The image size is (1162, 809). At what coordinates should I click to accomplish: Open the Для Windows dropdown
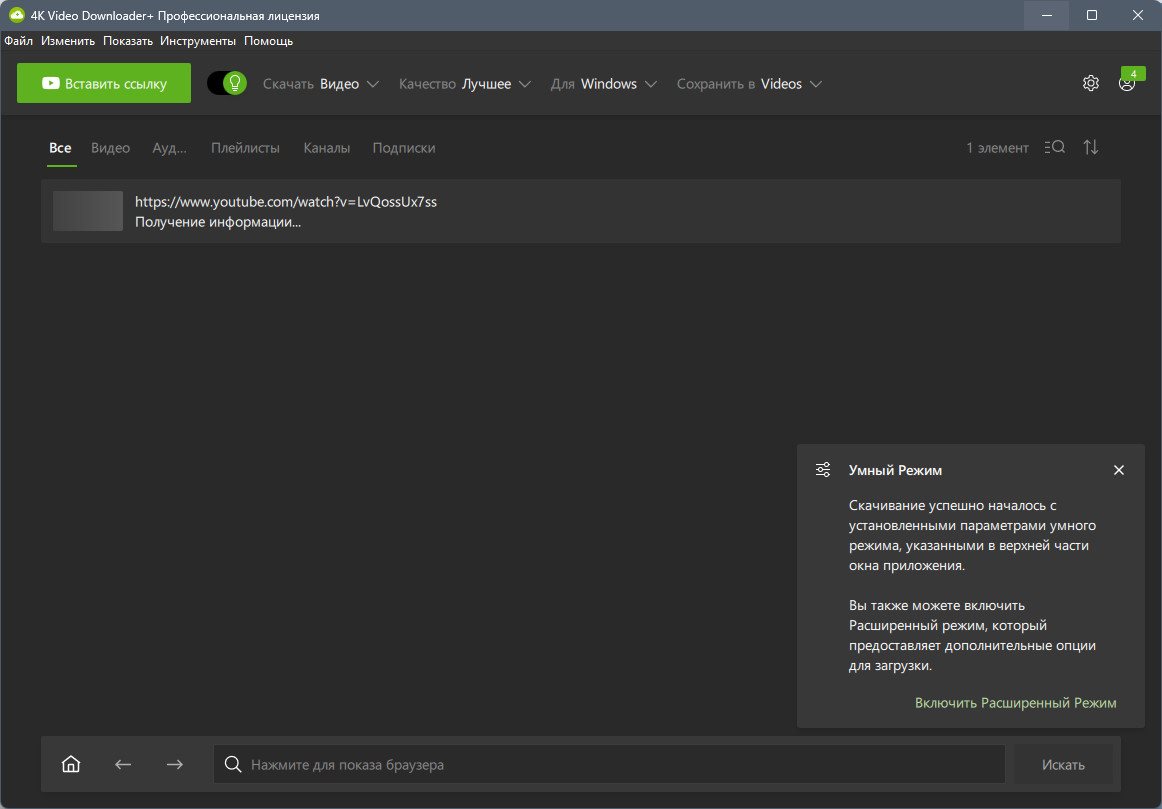point(603,84)
